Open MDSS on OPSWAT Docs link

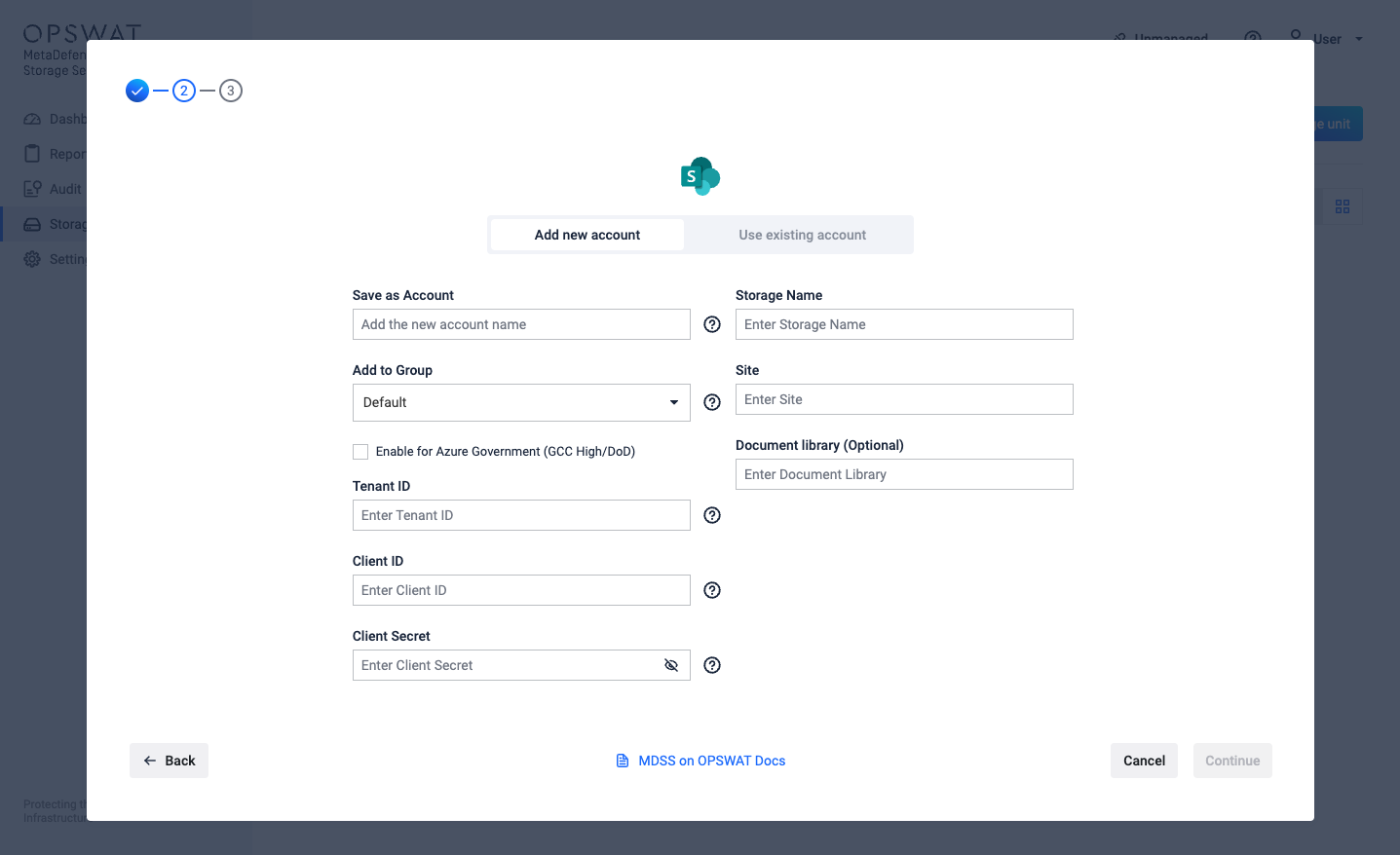(x=700, y=761)
